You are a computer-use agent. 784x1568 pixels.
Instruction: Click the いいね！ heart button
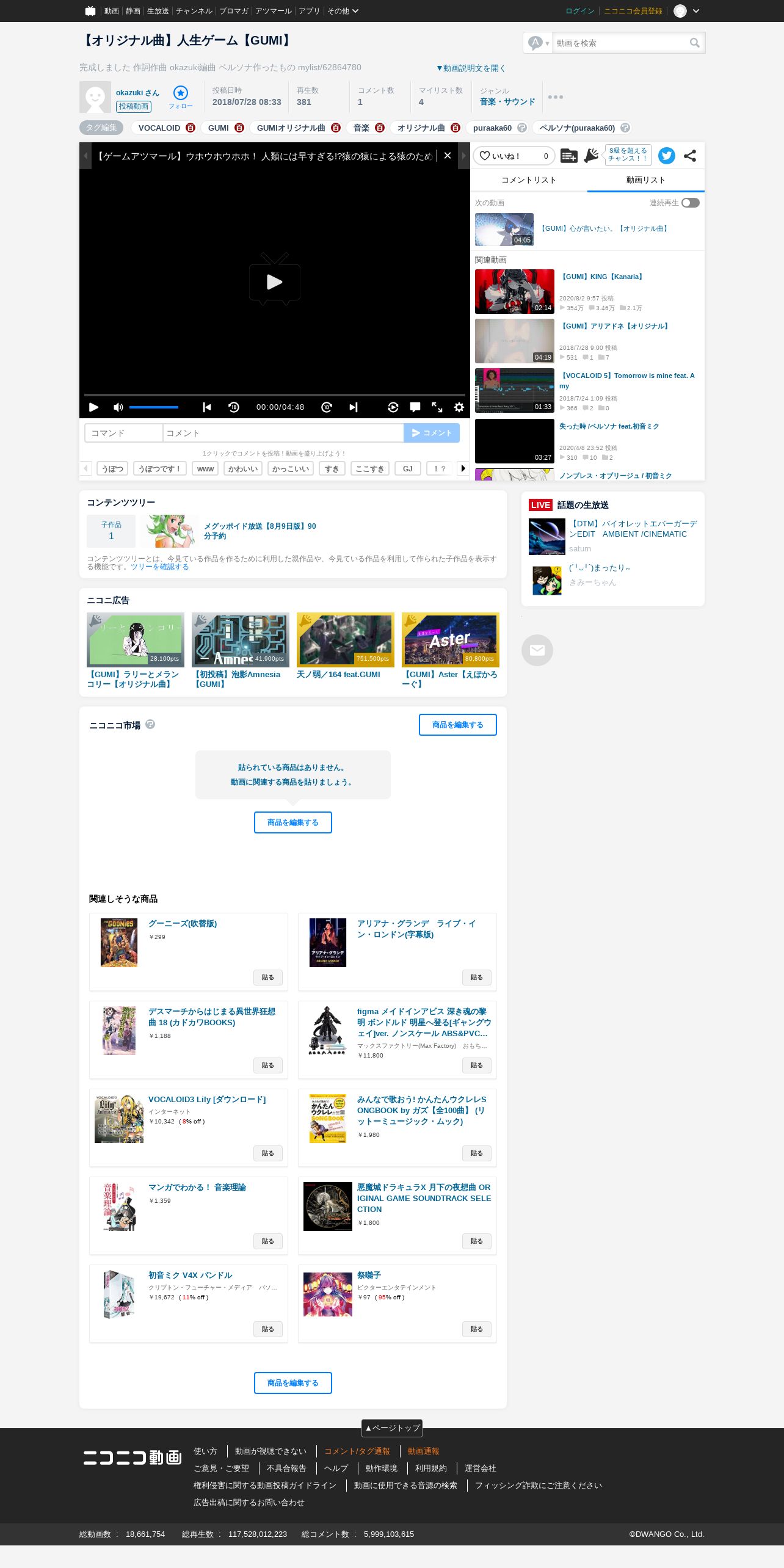tap(514, 156)
